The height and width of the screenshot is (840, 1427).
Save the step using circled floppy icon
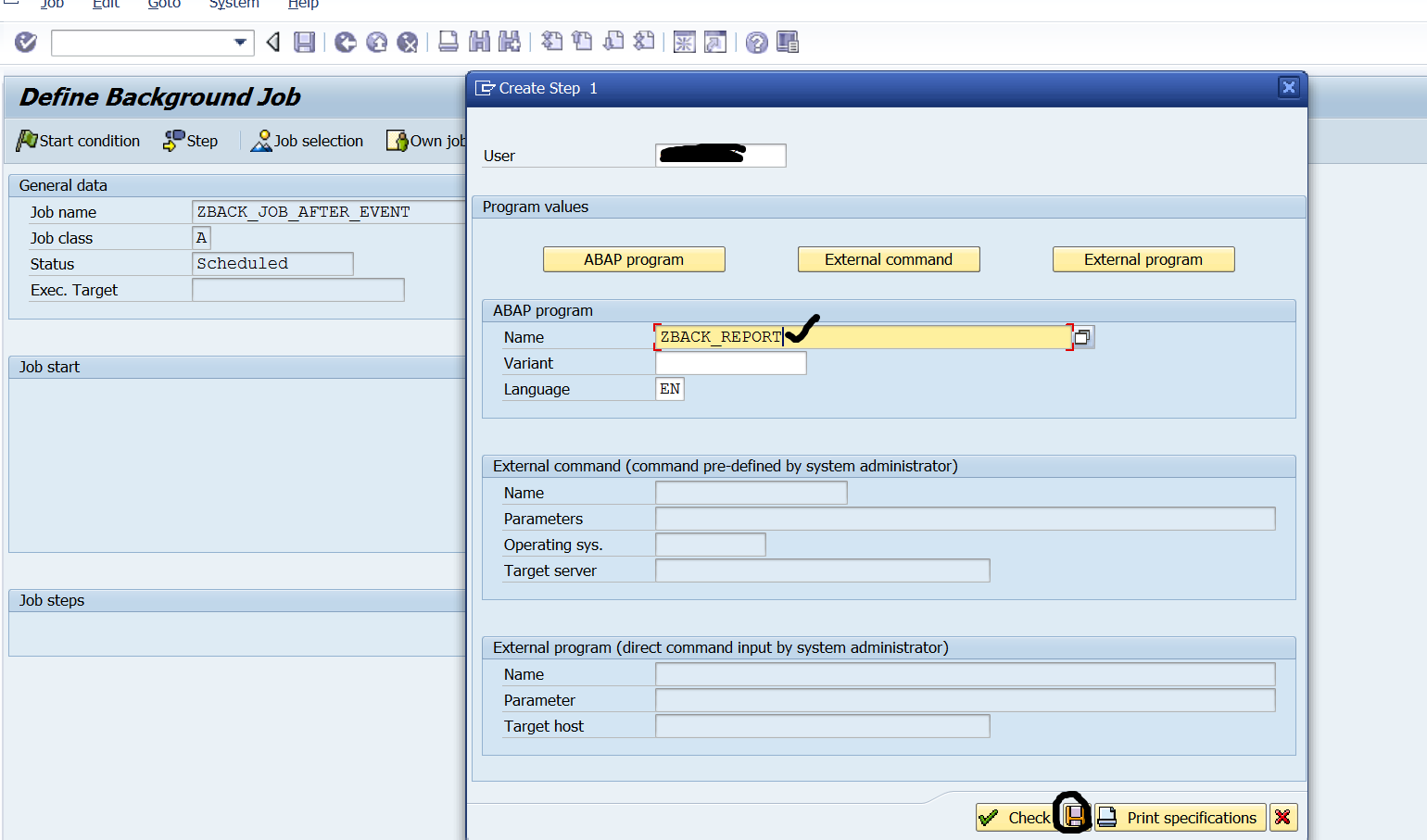pyautogui.click(x=1073, y=818)
